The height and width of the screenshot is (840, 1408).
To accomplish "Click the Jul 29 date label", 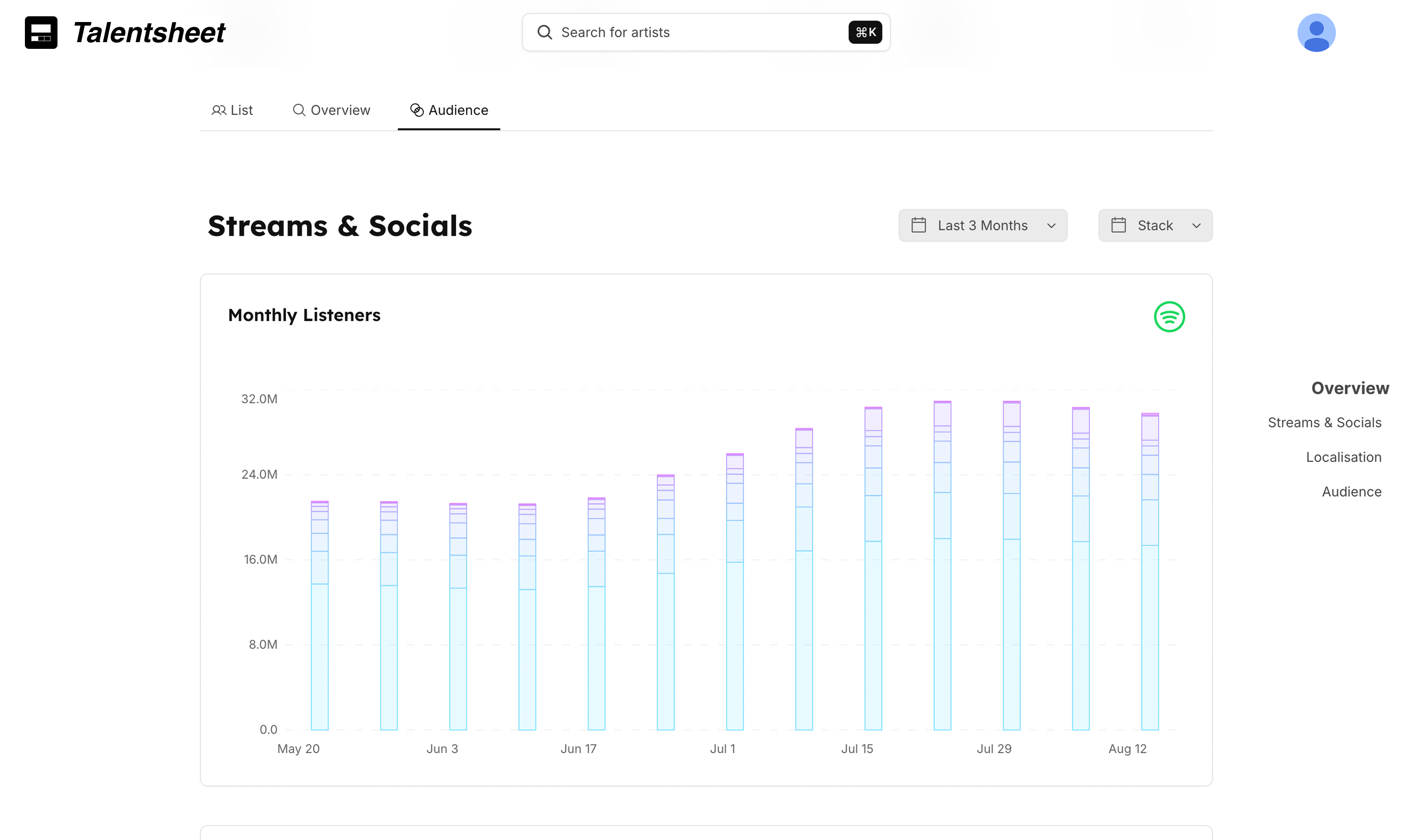I will [x=994, y=749].
